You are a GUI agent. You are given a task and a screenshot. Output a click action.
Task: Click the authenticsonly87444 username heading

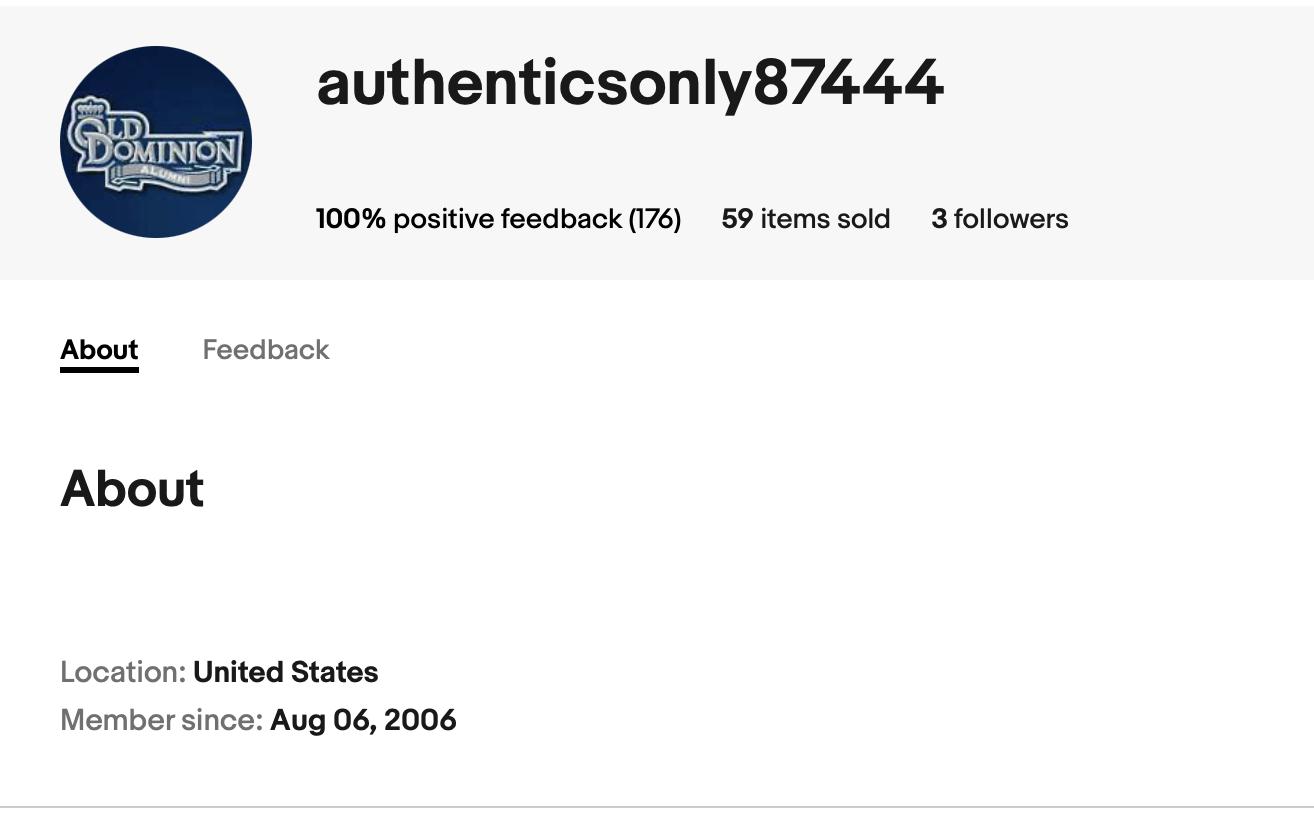pyautogui.click(x=630, y=82)
